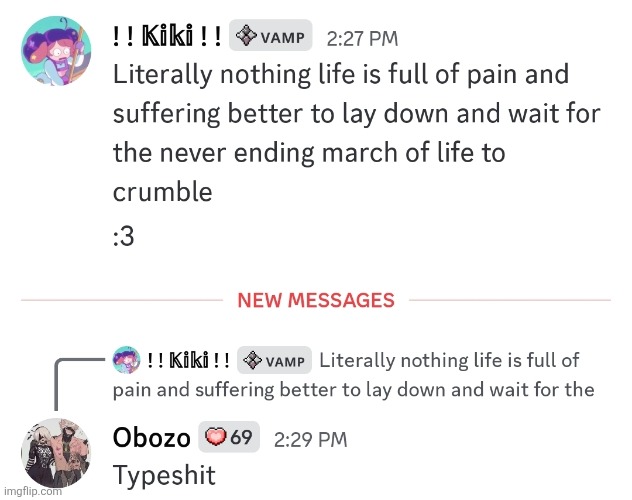
Task: Open the "!! Kiki !!" username above the message
Action: pos(166,37)
